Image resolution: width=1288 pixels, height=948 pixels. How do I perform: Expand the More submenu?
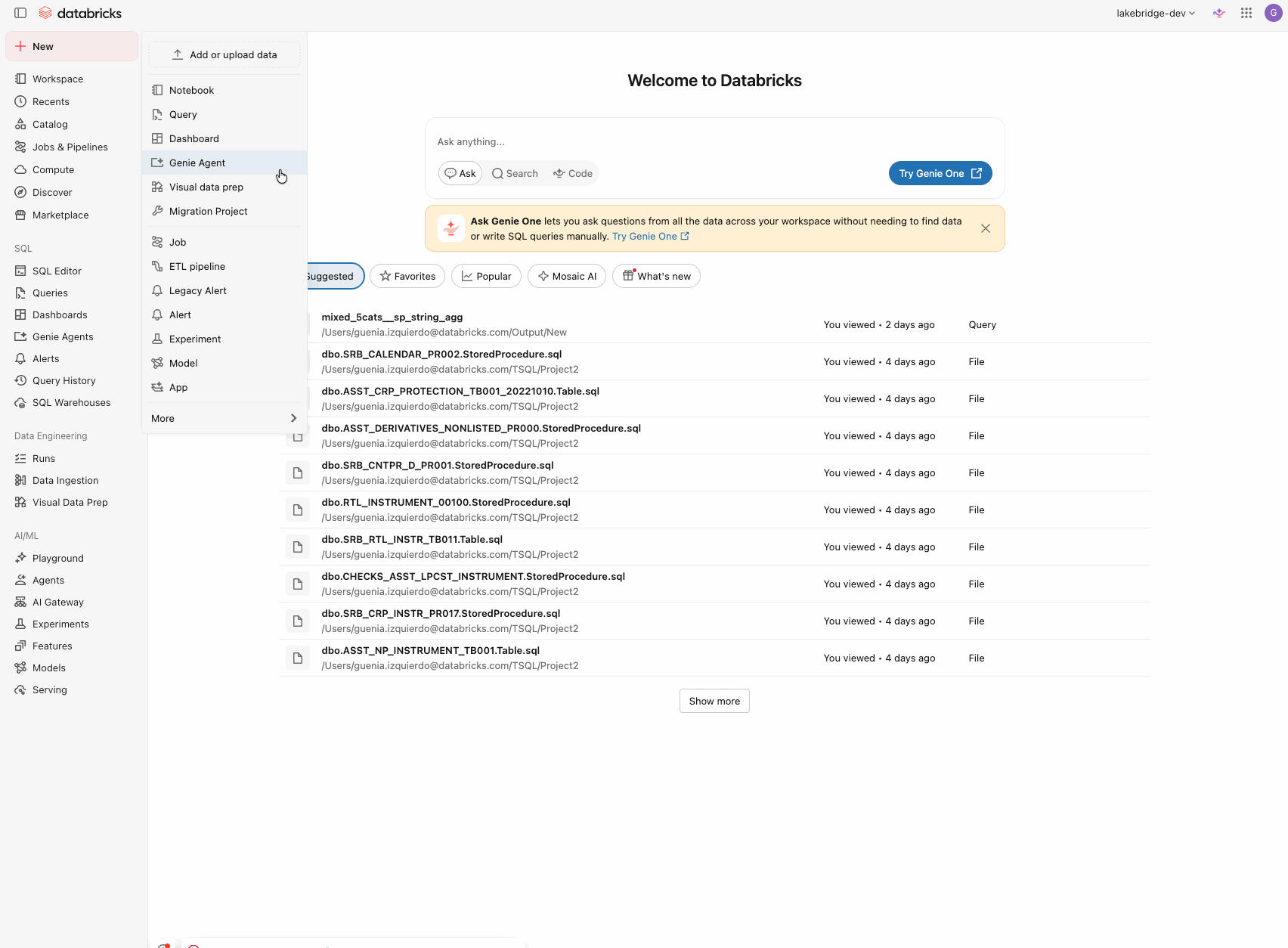point(224,418)
